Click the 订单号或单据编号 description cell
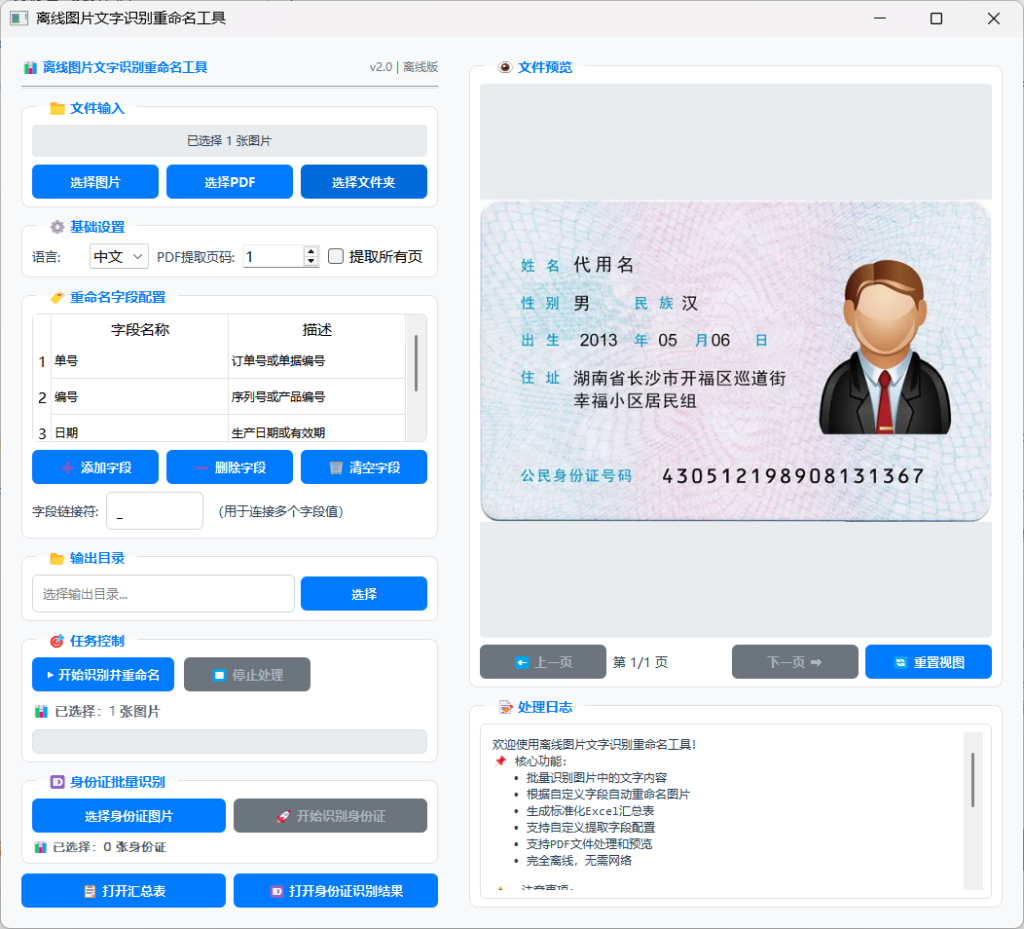This screenshot has width=1024, height=929. [x=317, y=360]
